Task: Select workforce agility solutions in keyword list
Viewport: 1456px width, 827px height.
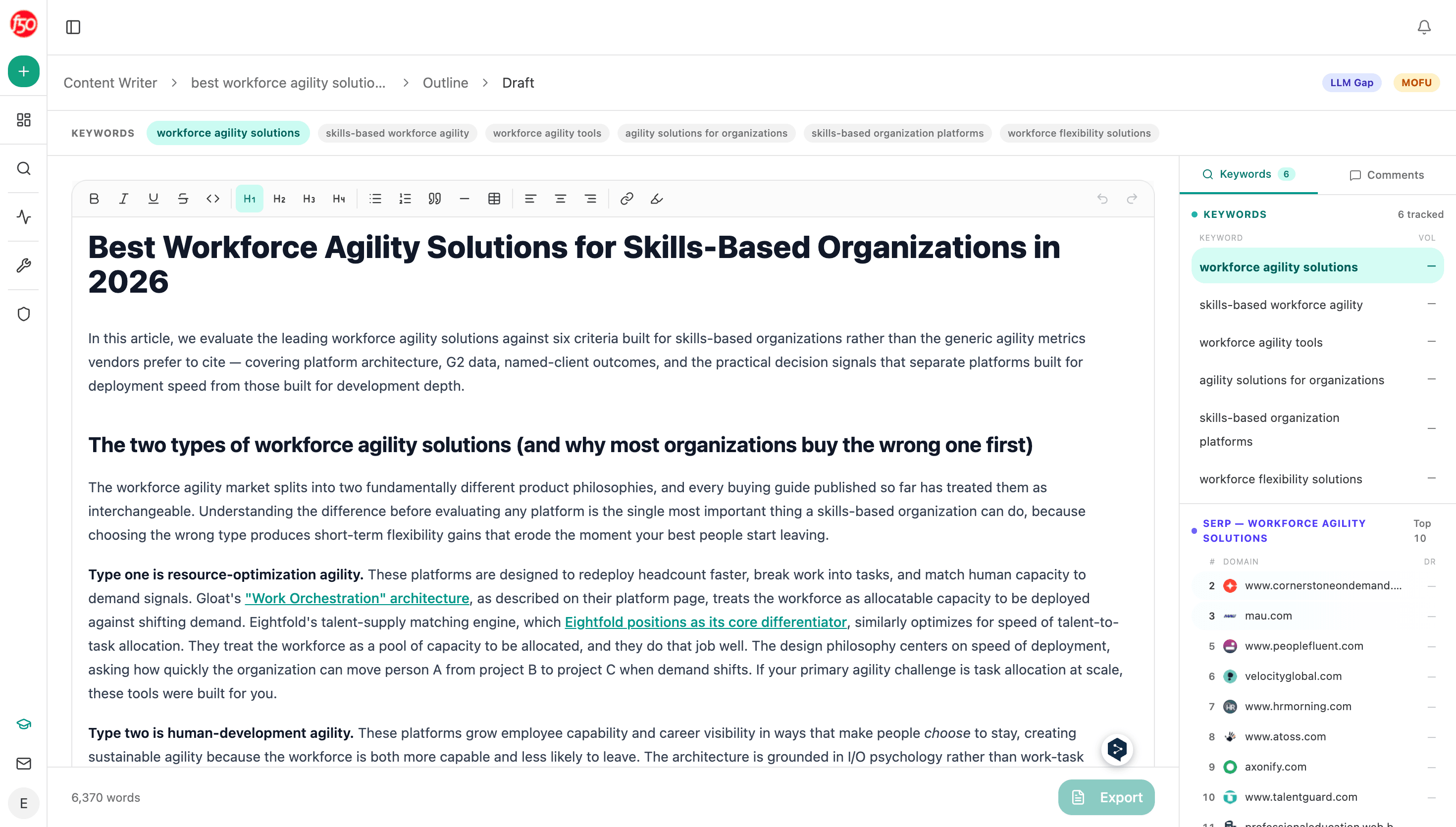Action: [1317, 266]
